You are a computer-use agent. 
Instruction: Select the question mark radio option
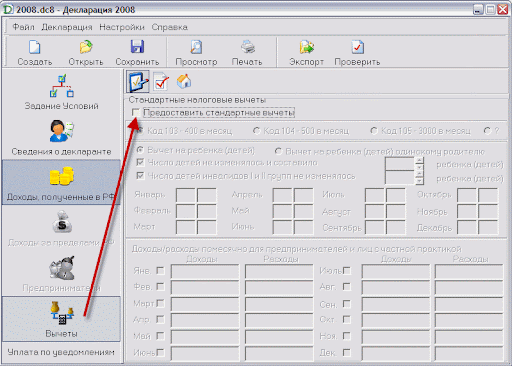pos(487,131)
